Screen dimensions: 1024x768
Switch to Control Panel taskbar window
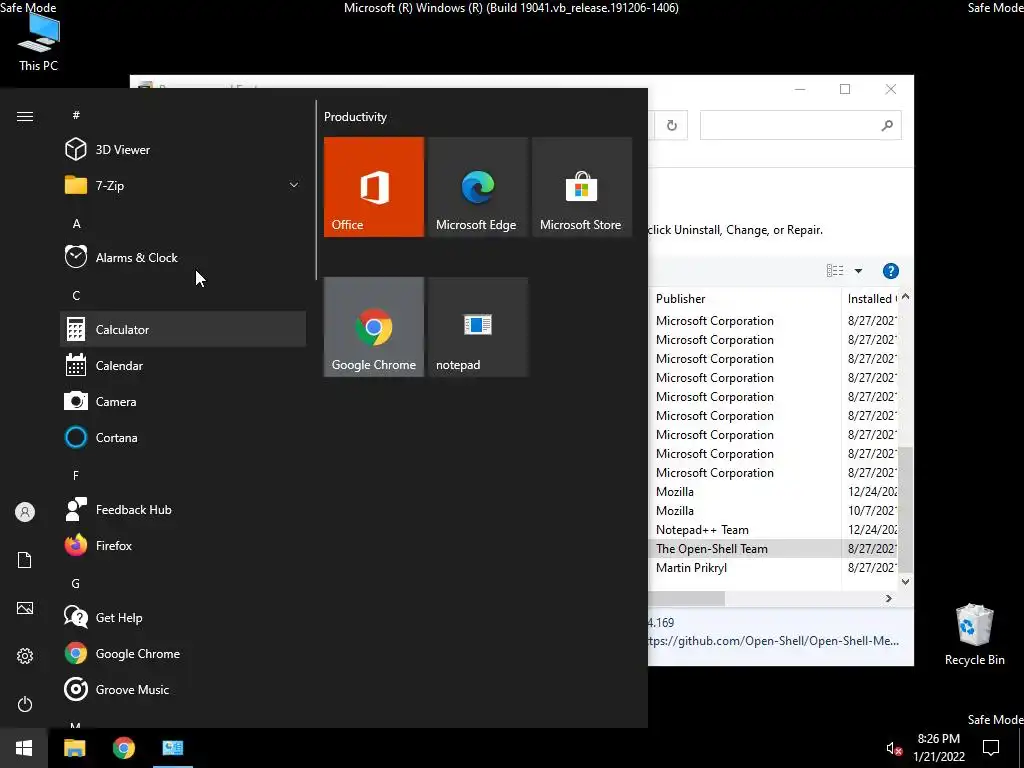(x=173, y=748)
